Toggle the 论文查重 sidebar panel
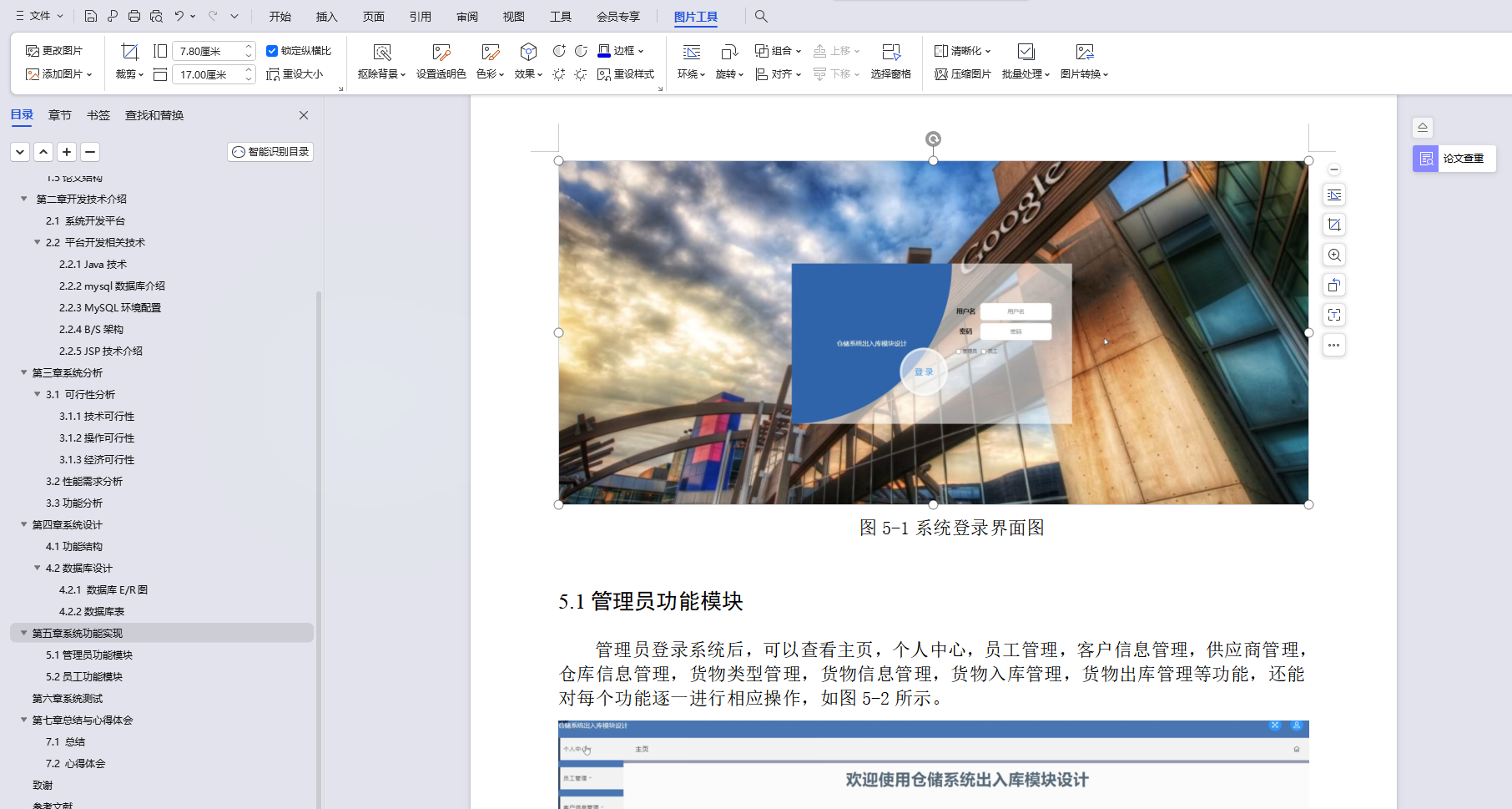The image size is (1512, 809). coord(1455,158)
